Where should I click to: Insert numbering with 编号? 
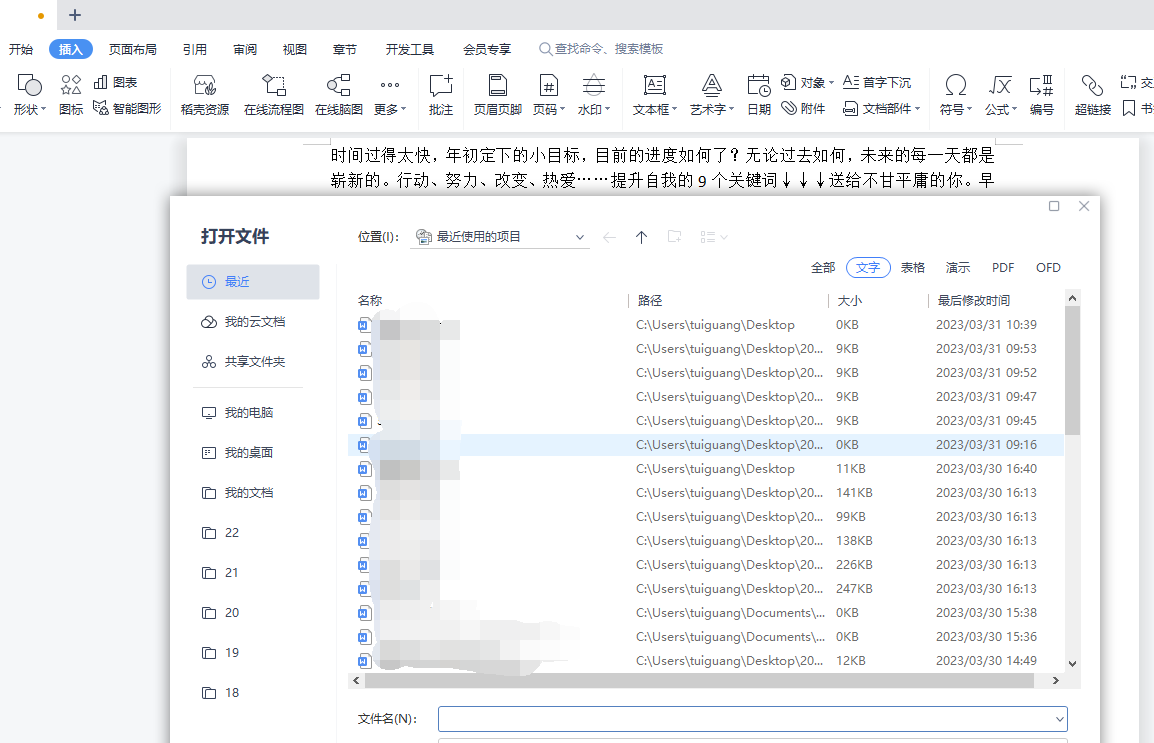point(1041,95)
